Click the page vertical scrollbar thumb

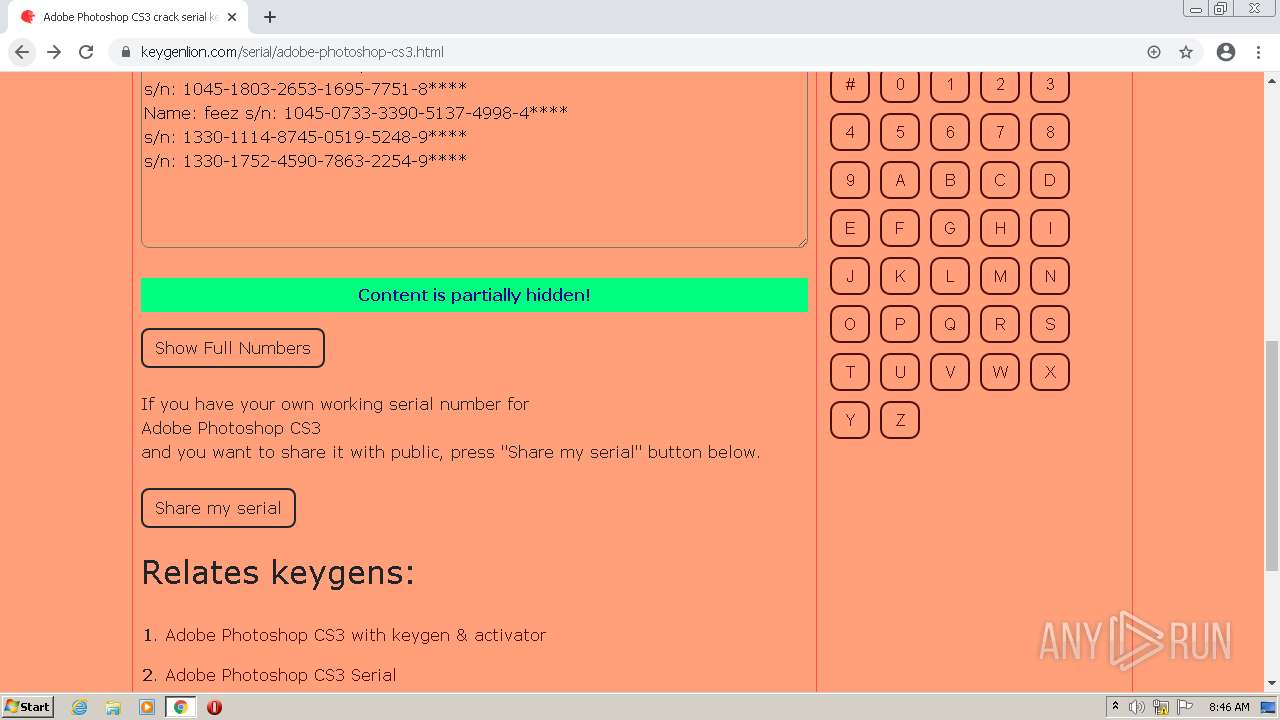[1272, 455]
